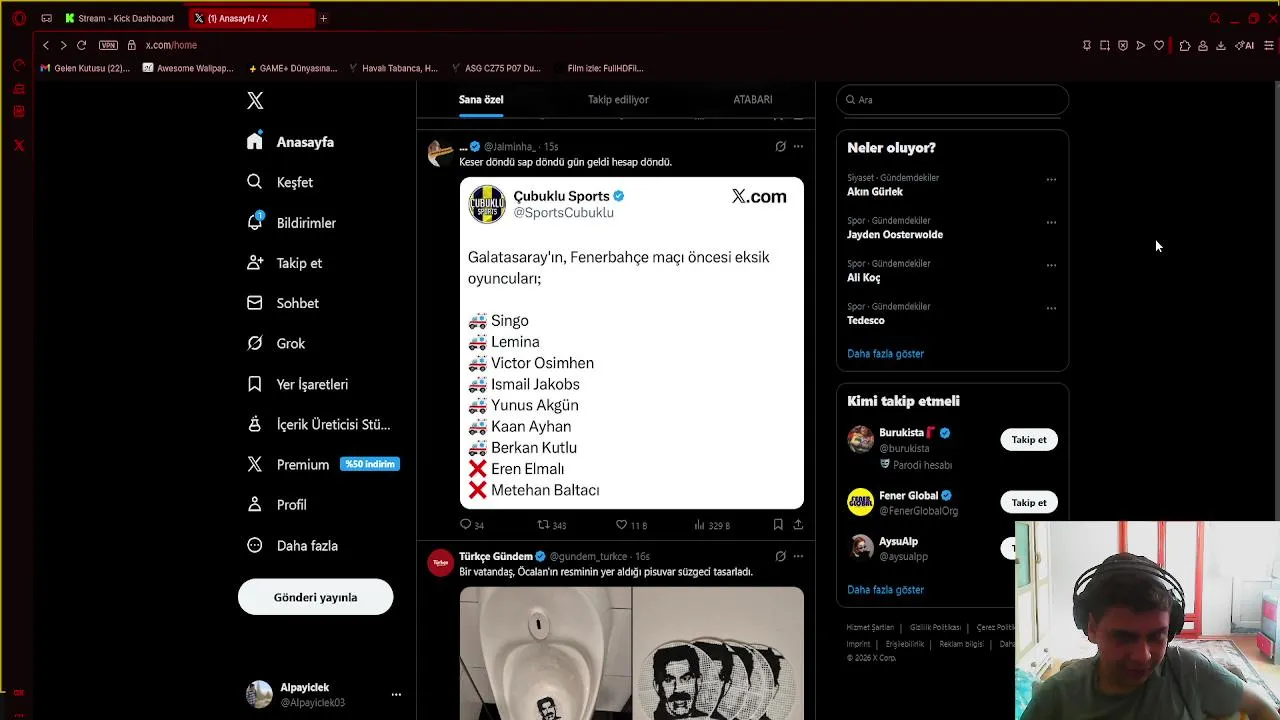Switch to the Takip ediliyor tab

[618, 100]
